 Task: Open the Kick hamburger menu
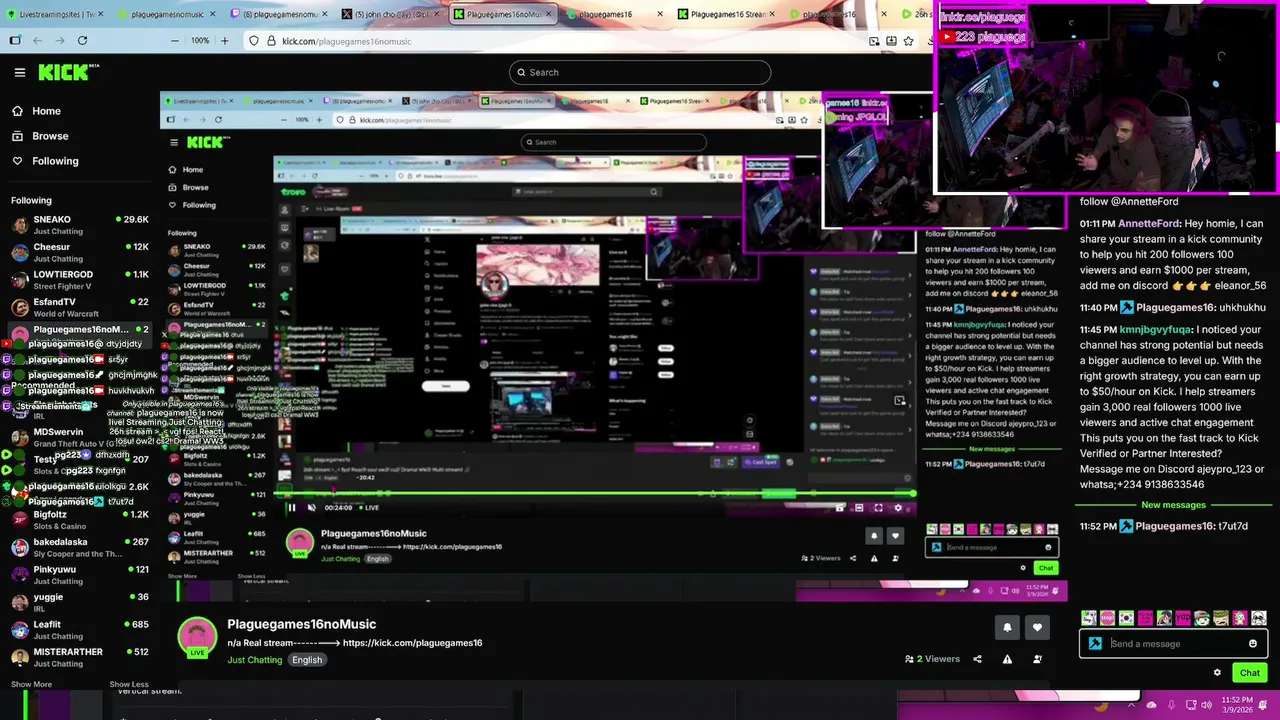19,72
